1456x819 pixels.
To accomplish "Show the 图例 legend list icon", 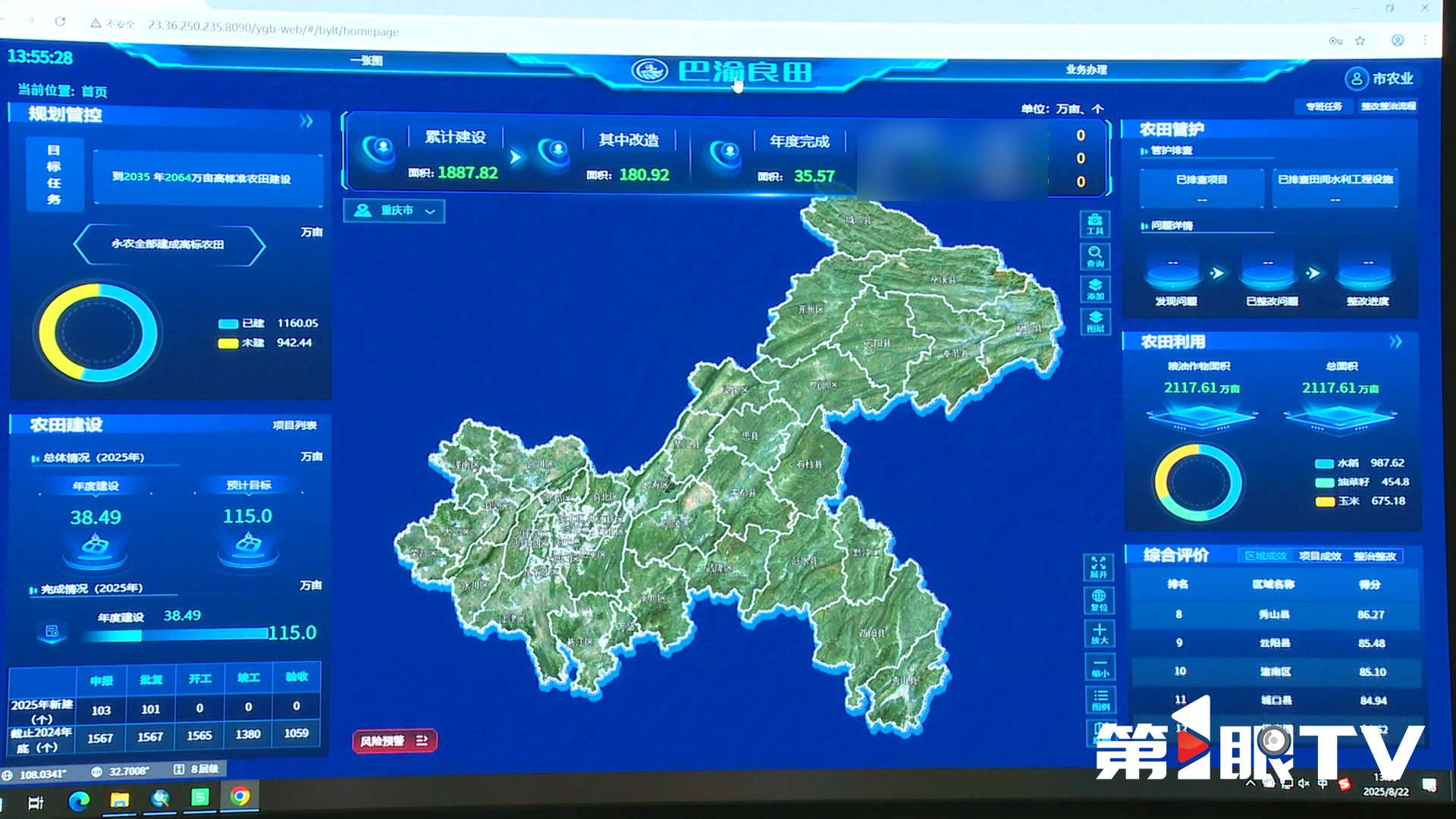I will point(1100,699).
